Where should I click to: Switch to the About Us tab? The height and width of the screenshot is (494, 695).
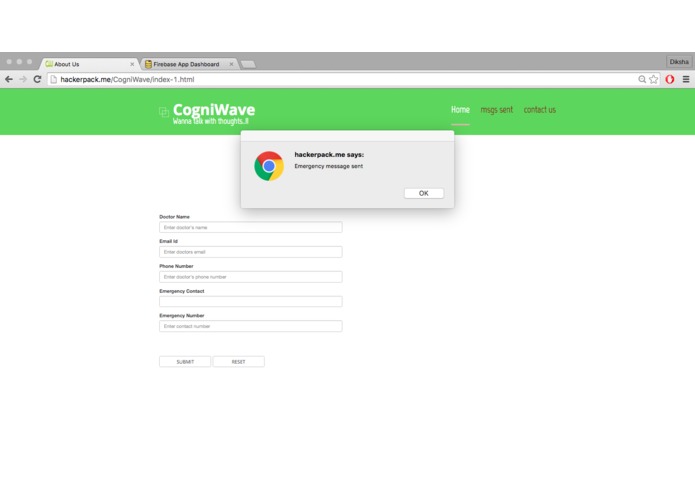(x=89, y=64)
